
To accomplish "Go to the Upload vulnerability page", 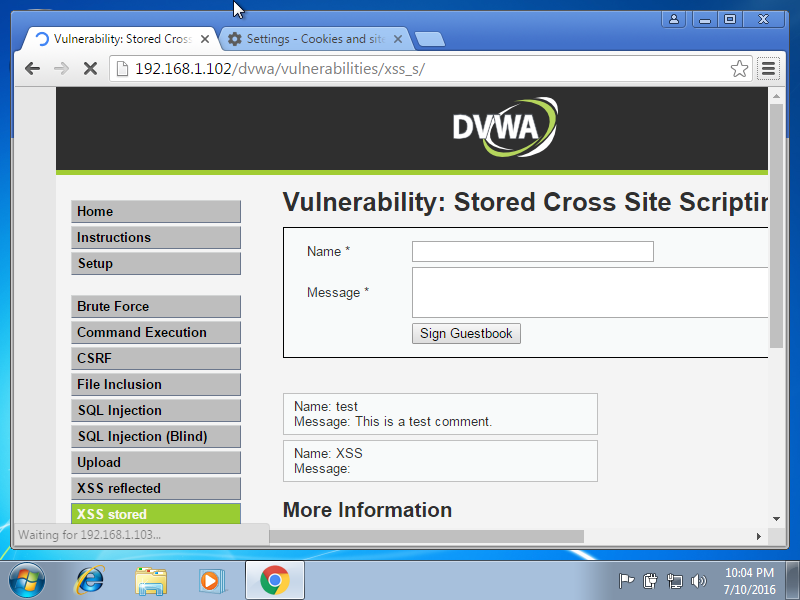I will (x=156, y=462).
